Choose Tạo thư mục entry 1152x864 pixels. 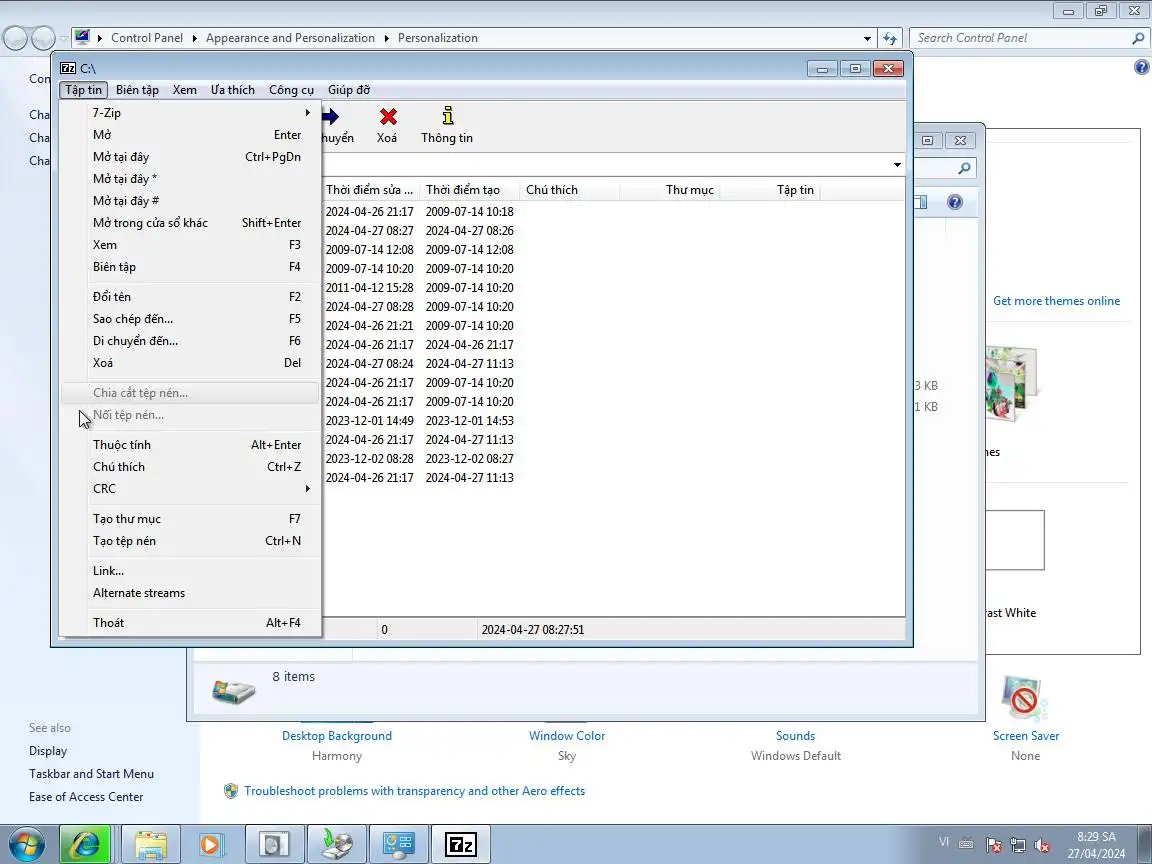coord(190,519)
